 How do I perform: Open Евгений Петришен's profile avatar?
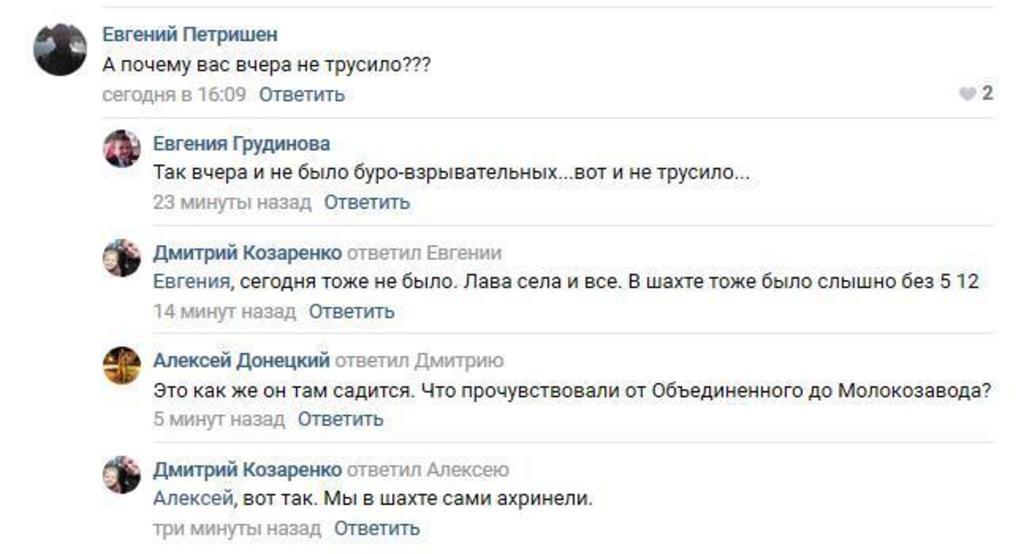(x=60, y=50)
